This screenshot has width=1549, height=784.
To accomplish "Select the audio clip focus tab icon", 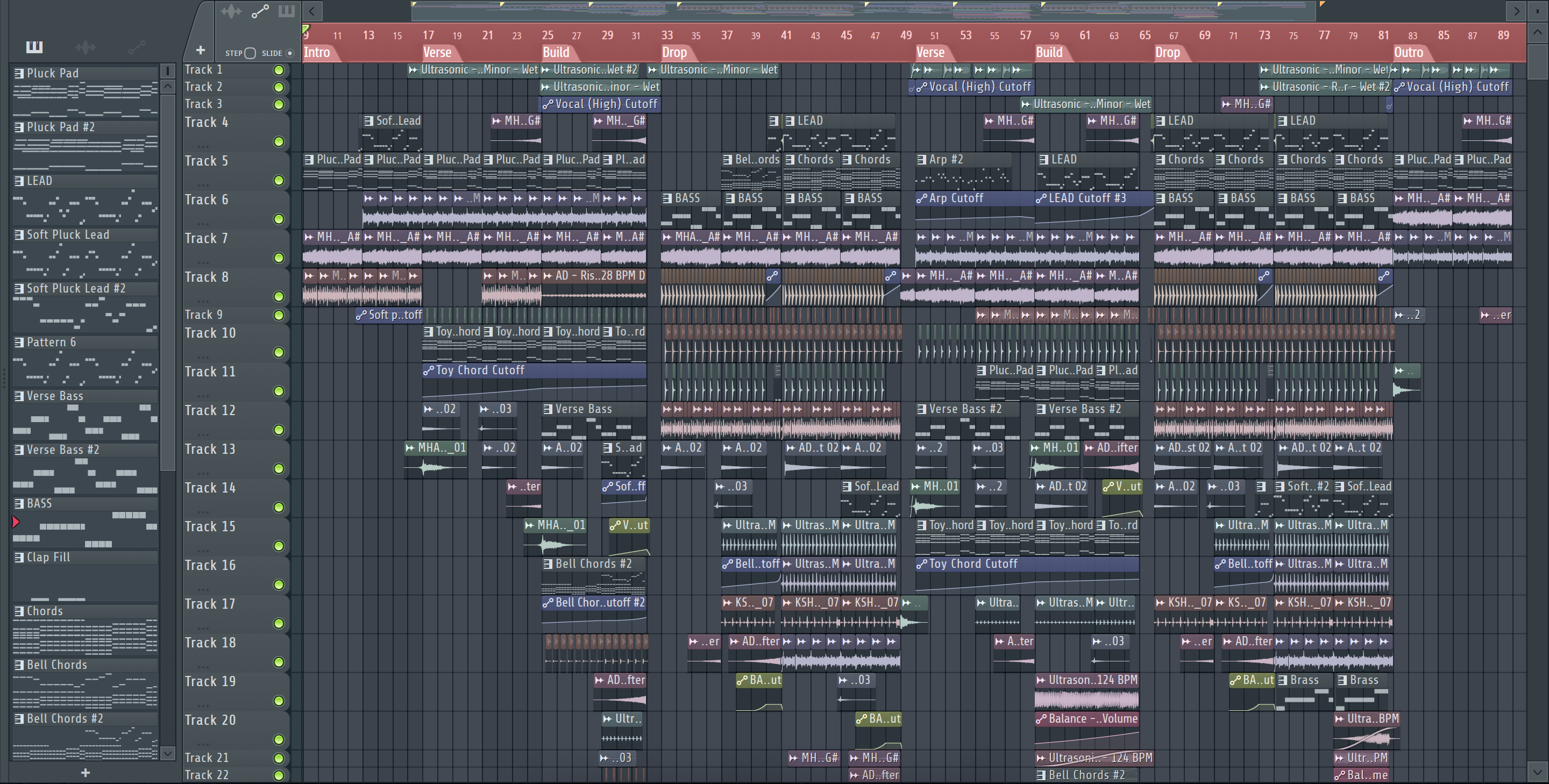I will point(231,11).
